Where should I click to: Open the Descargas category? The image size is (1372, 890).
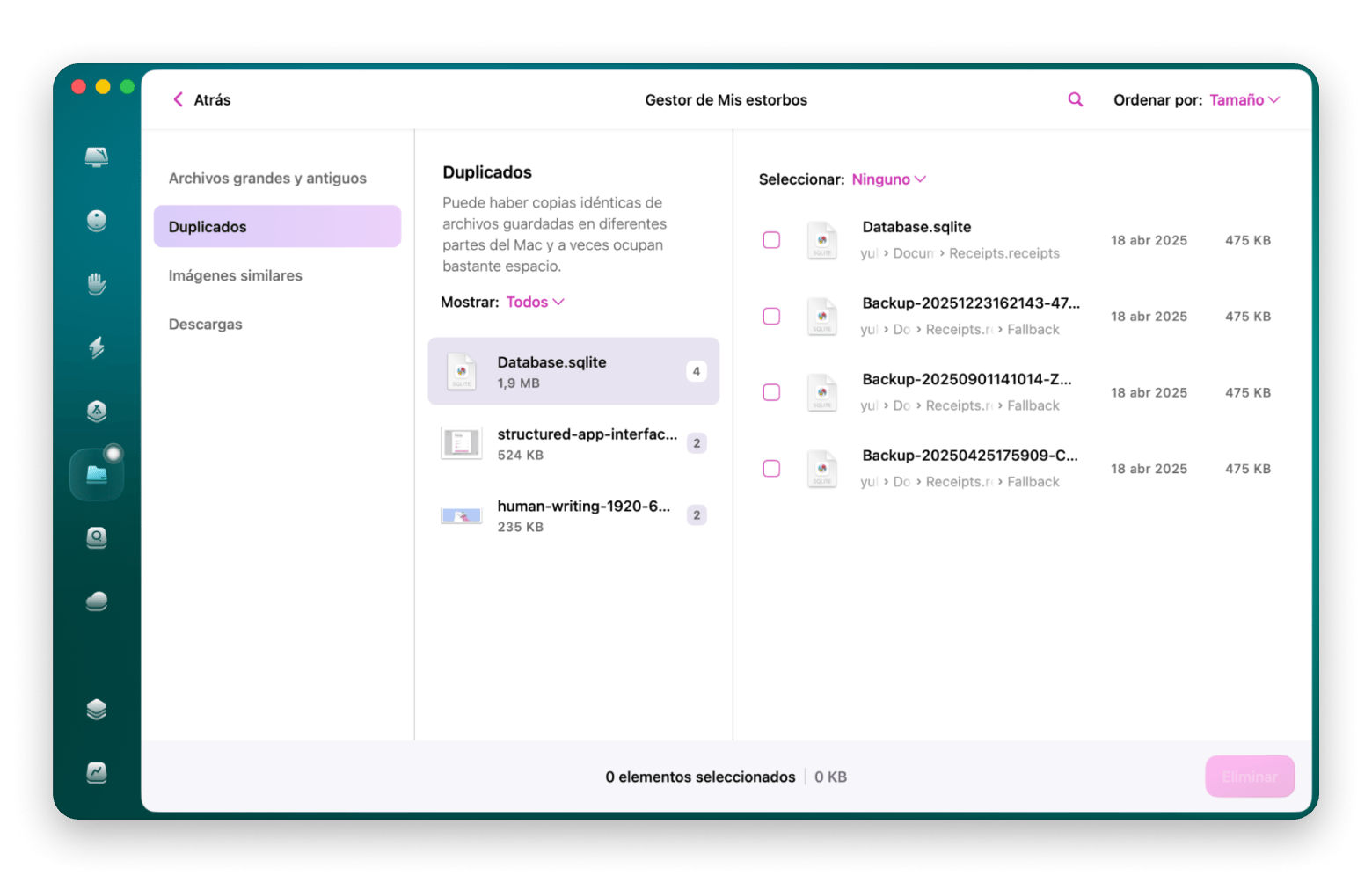pyautogui.click(x=206, y=325)
